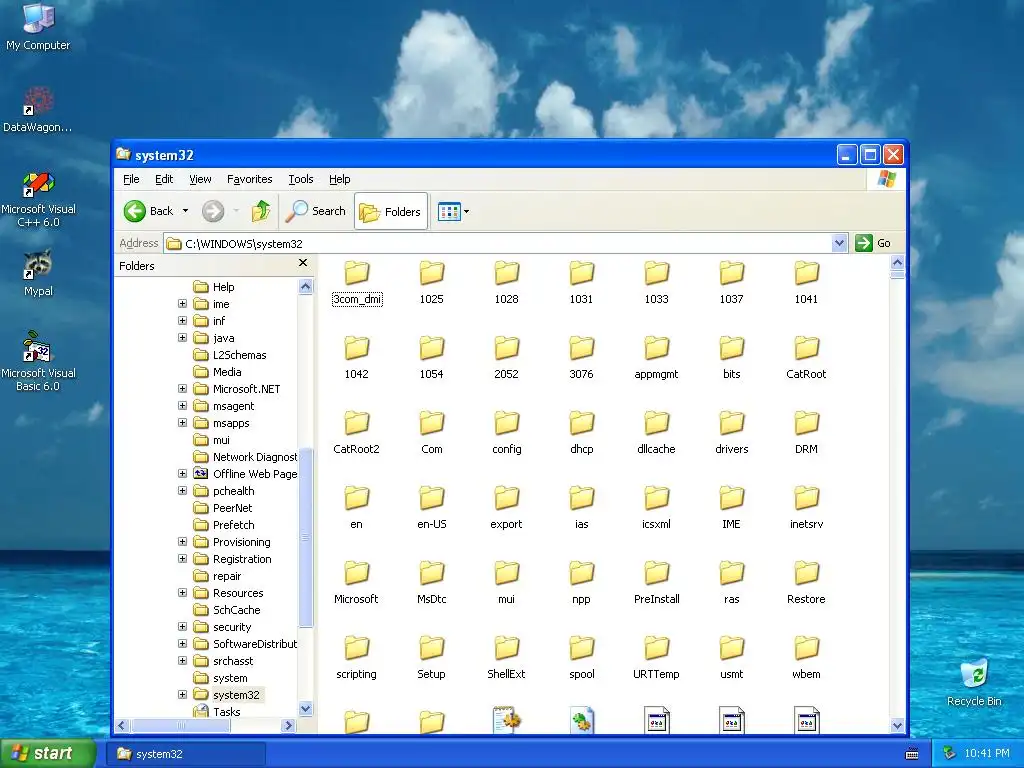Click folder tree horizontal scroll right arrow
This screenshot has width=1024, height=768.
tap(288, 725)
